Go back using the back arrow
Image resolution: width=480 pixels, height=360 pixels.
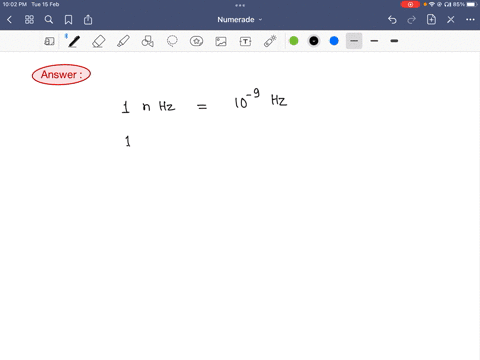pyautogui.click(x=9, y=20)
